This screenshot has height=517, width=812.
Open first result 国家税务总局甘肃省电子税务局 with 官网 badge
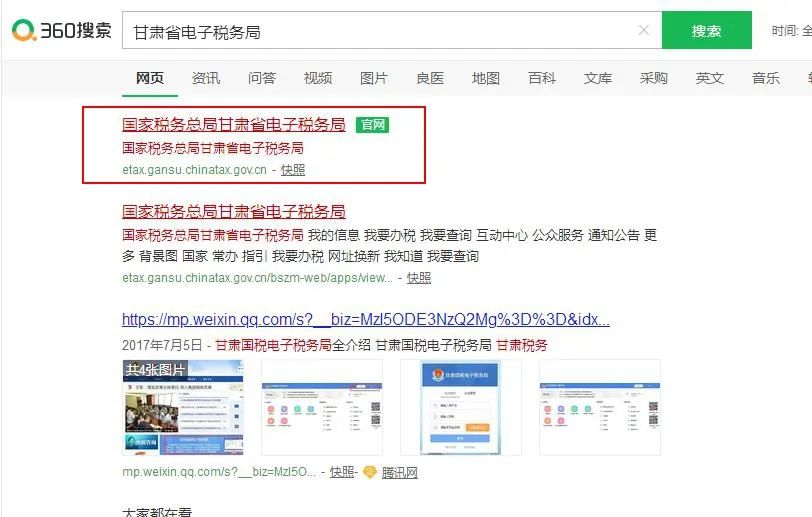click(234, 124)
